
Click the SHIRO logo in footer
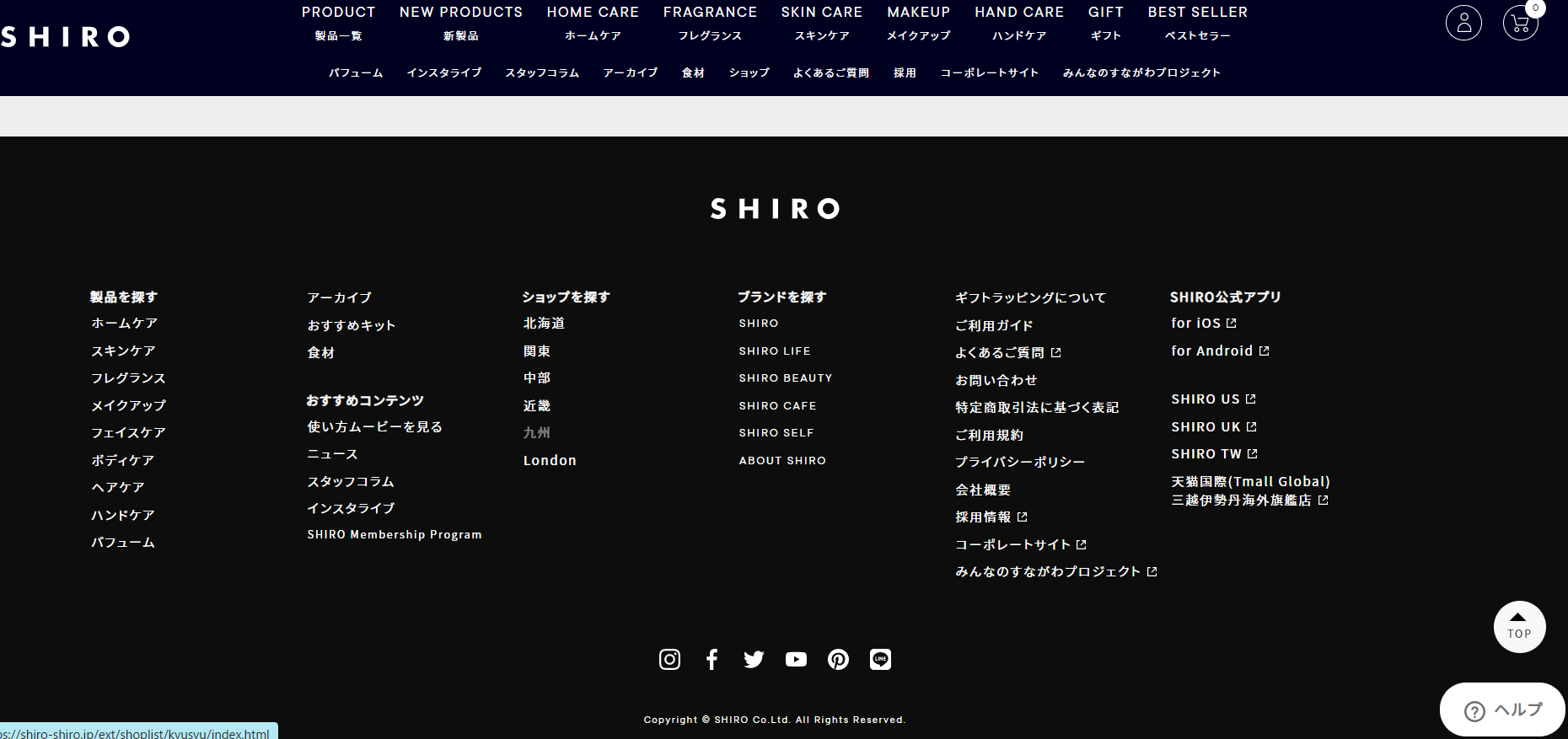tap(775, 208)
